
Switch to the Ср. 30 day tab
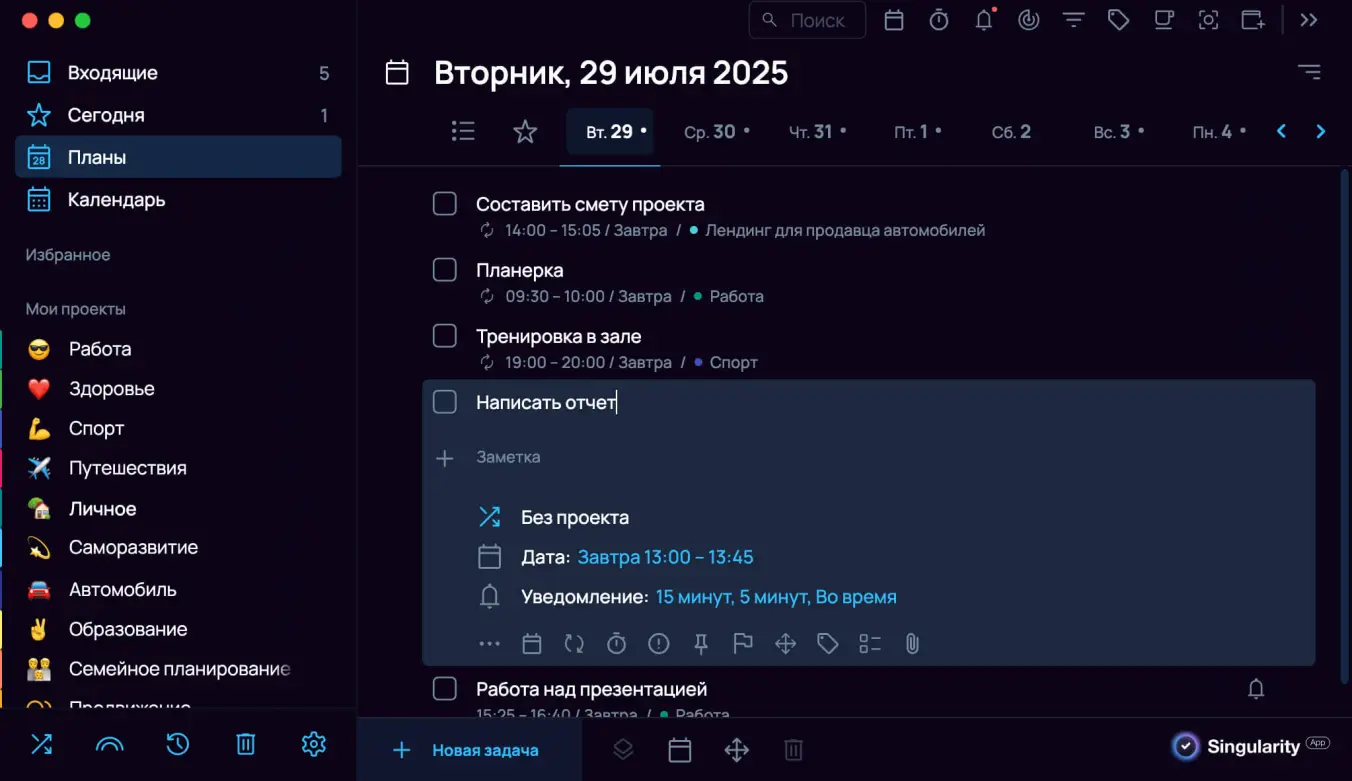click(716, 132)
